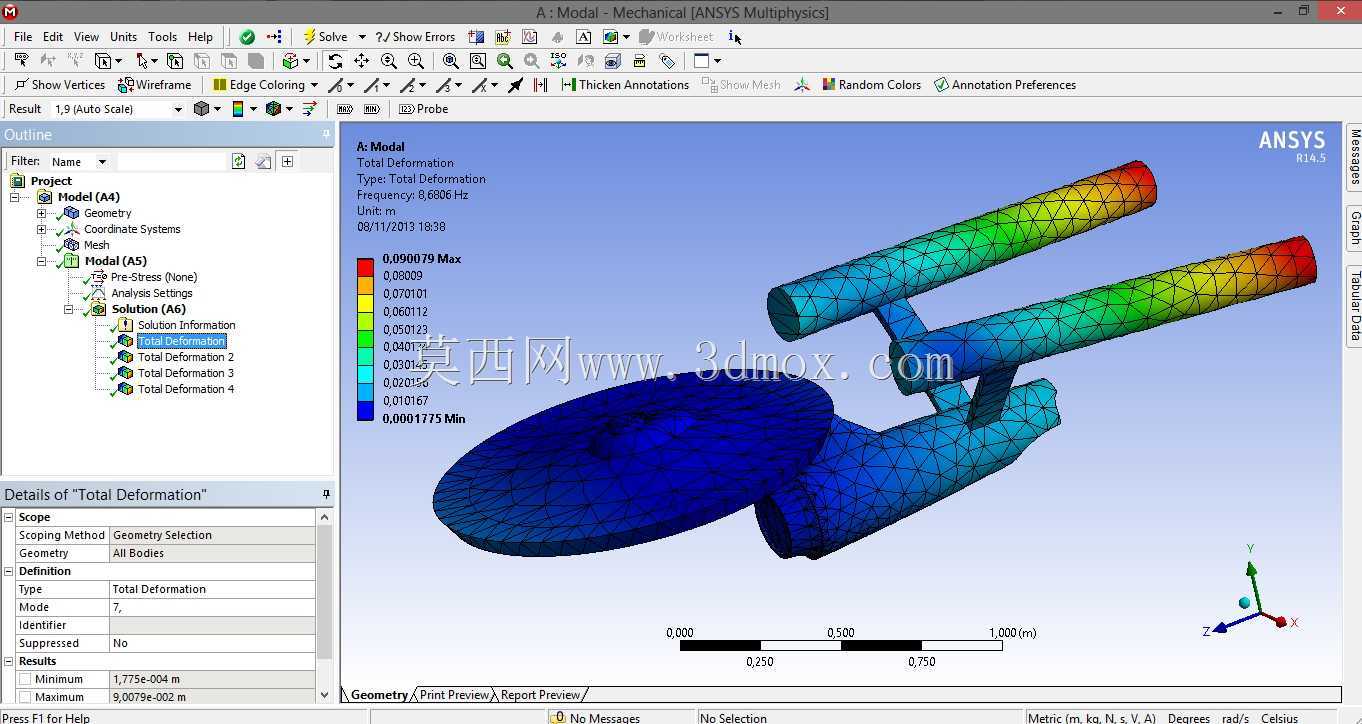This screenshot has width=1362, height=724.
Task: Open the Tabular Data side tab
Action: coord(1355,305)
